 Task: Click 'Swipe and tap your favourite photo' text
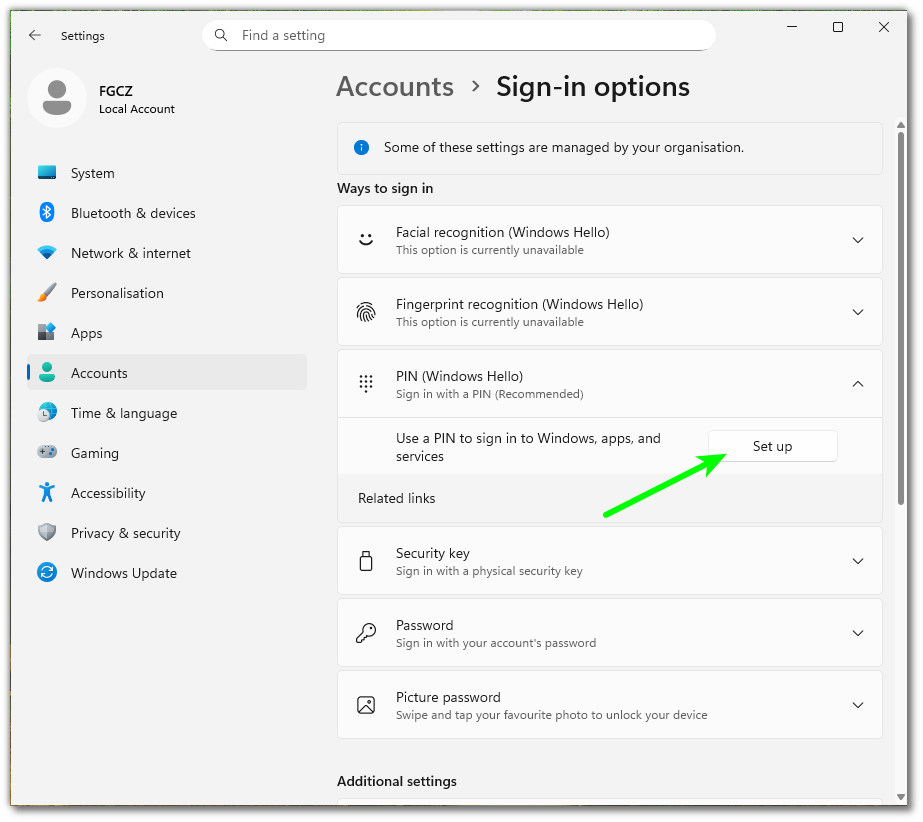pos(552,715)
